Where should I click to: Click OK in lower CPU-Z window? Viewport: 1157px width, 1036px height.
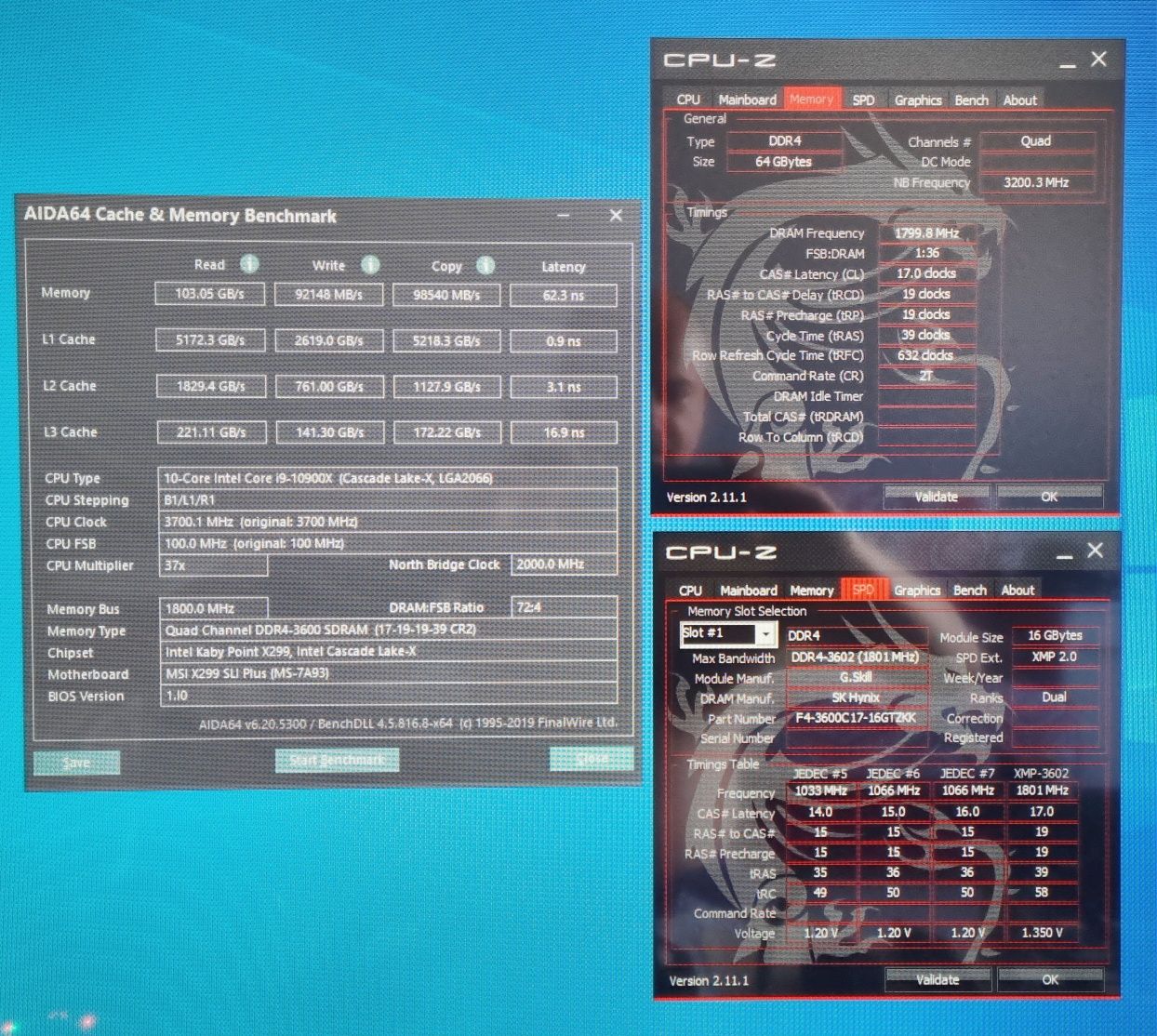[1050, 979]
